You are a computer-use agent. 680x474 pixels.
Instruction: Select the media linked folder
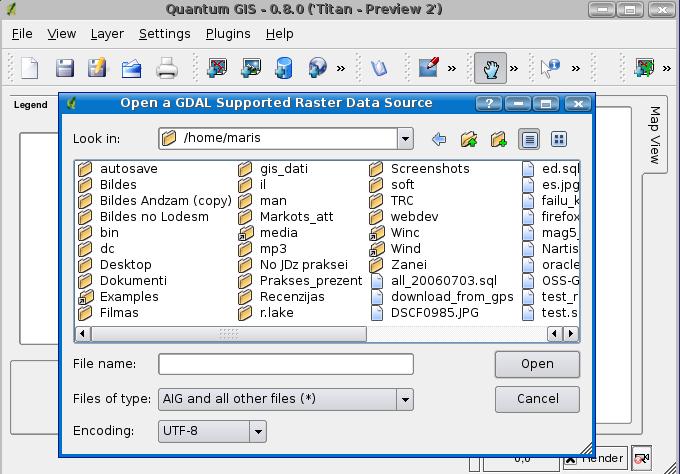click(x=268, y=233)
